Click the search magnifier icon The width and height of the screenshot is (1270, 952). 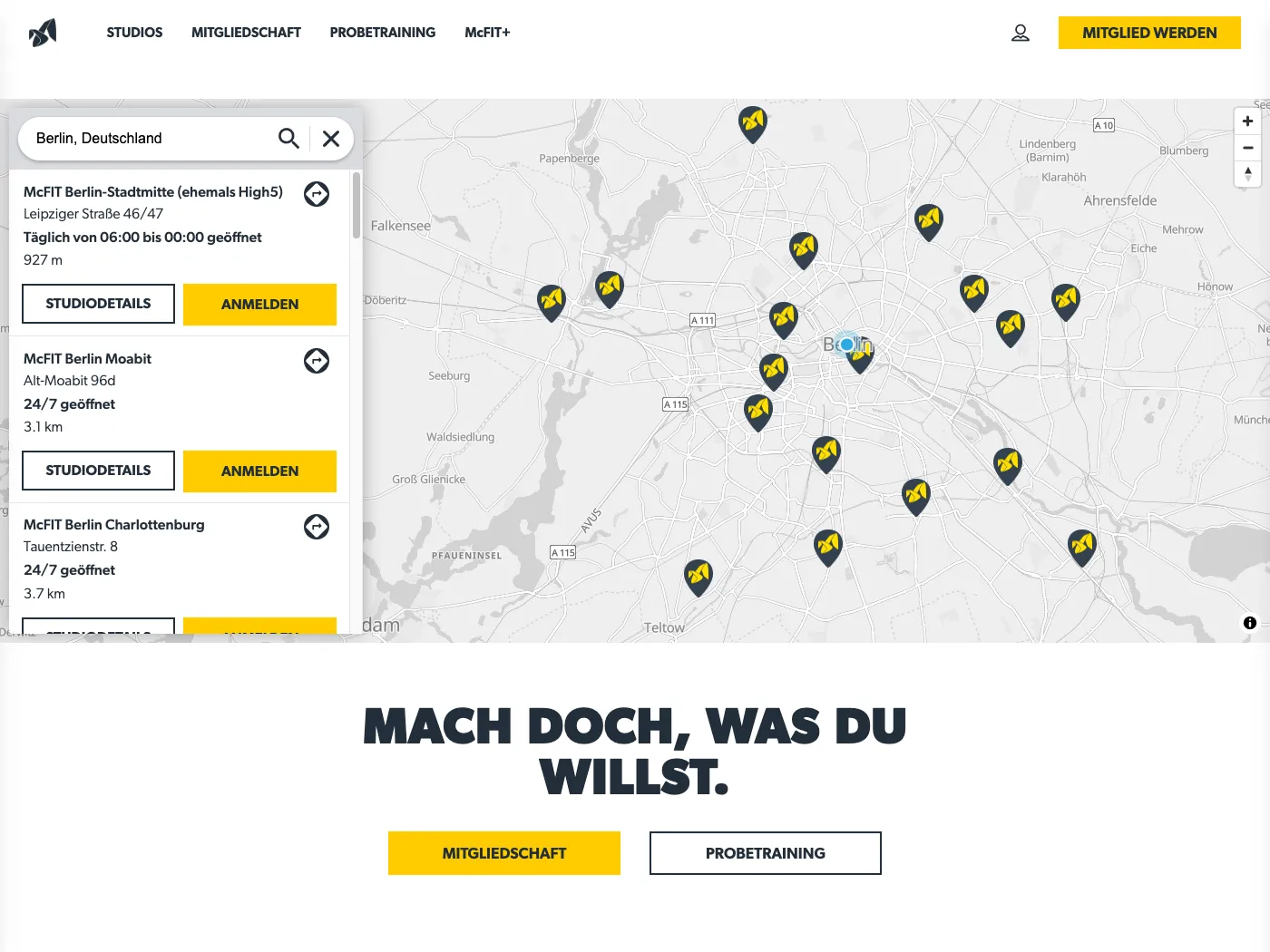click(288, 138)
